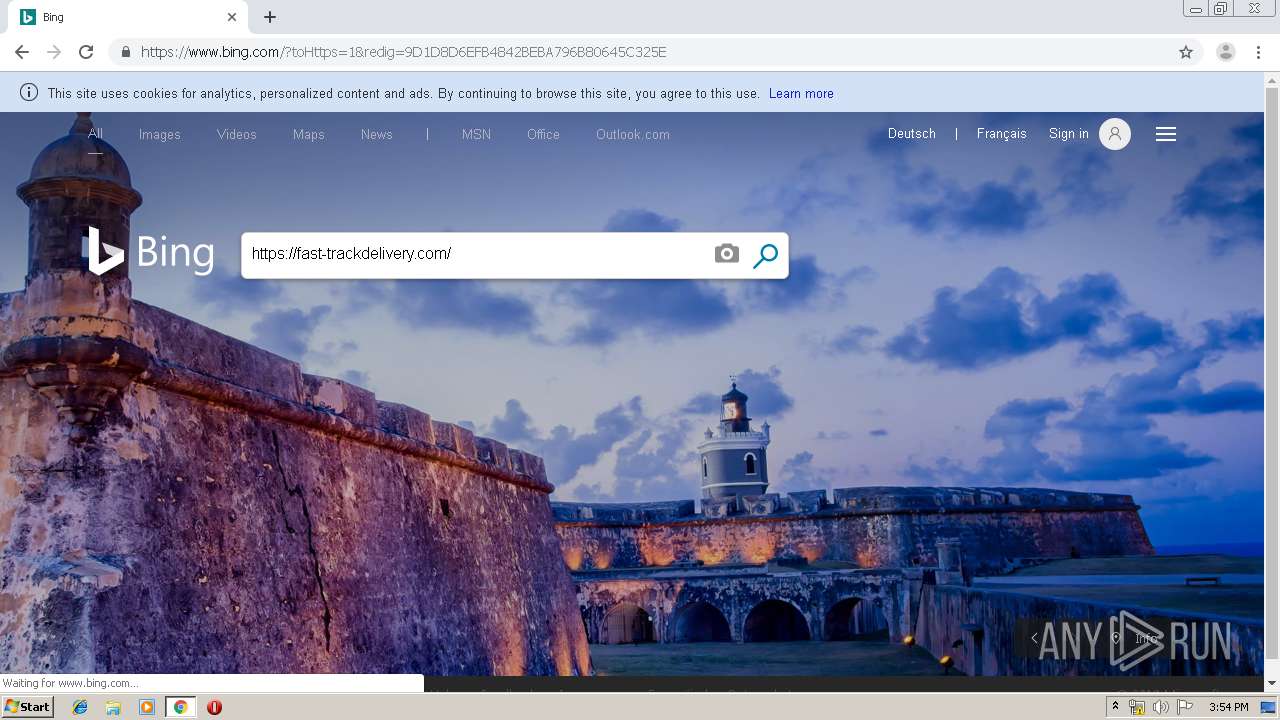Open News from Bing navigation

[377, 134]
